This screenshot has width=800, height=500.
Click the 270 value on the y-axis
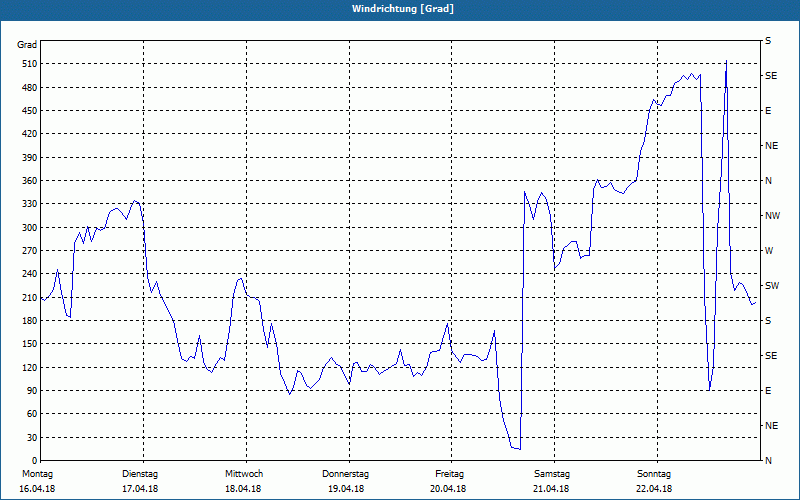click(x=30, y=251)
